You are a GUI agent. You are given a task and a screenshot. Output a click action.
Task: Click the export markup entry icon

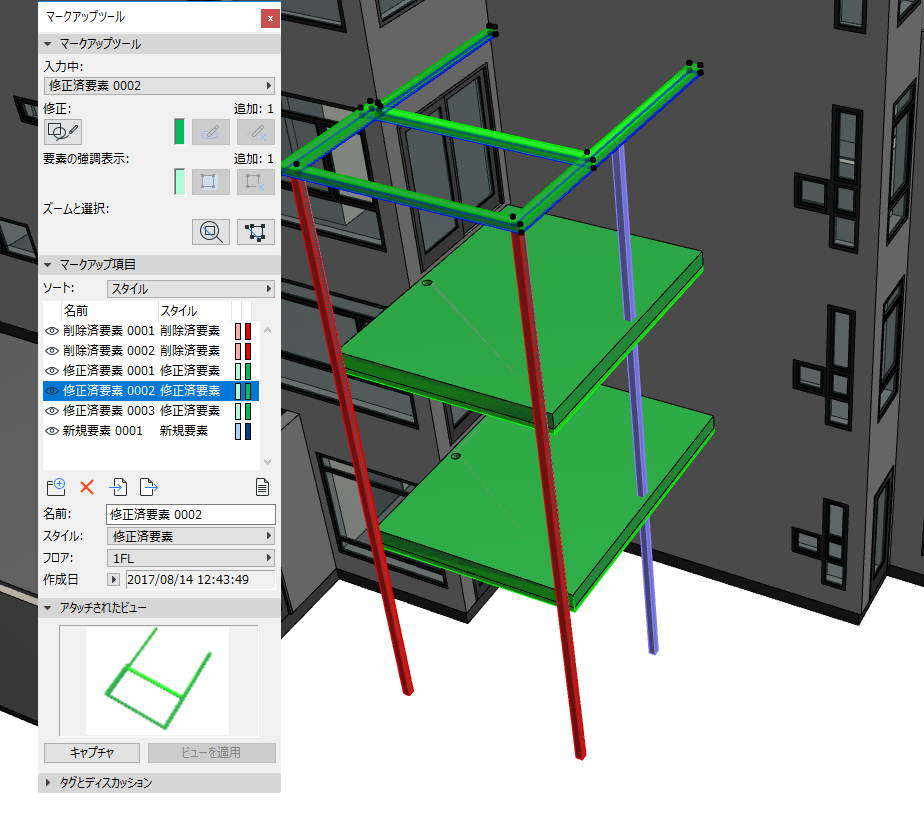point(148,487)
